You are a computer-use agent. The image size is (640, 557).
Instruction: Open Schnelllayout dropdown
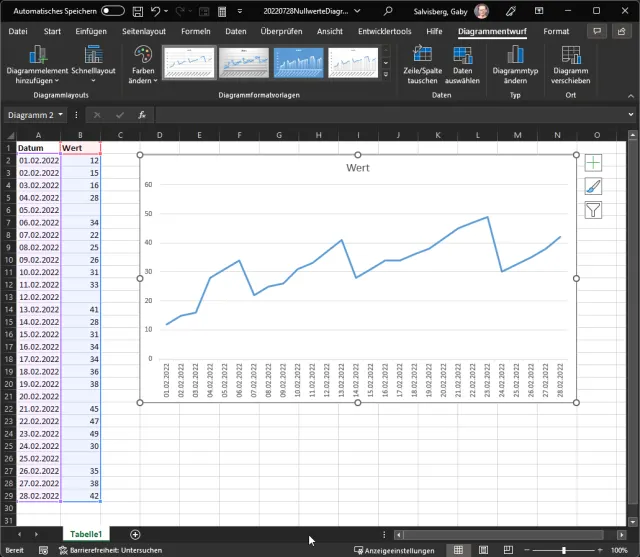click(94, 62)
